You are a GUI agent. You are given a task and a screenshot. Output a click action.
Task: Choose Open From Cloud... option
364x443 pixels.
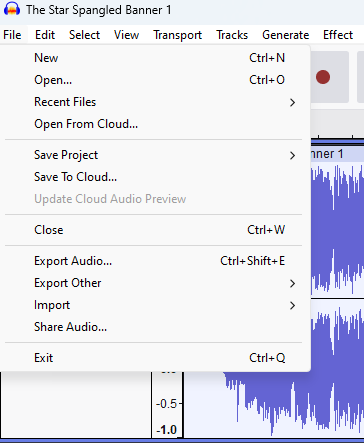point(155,124)
